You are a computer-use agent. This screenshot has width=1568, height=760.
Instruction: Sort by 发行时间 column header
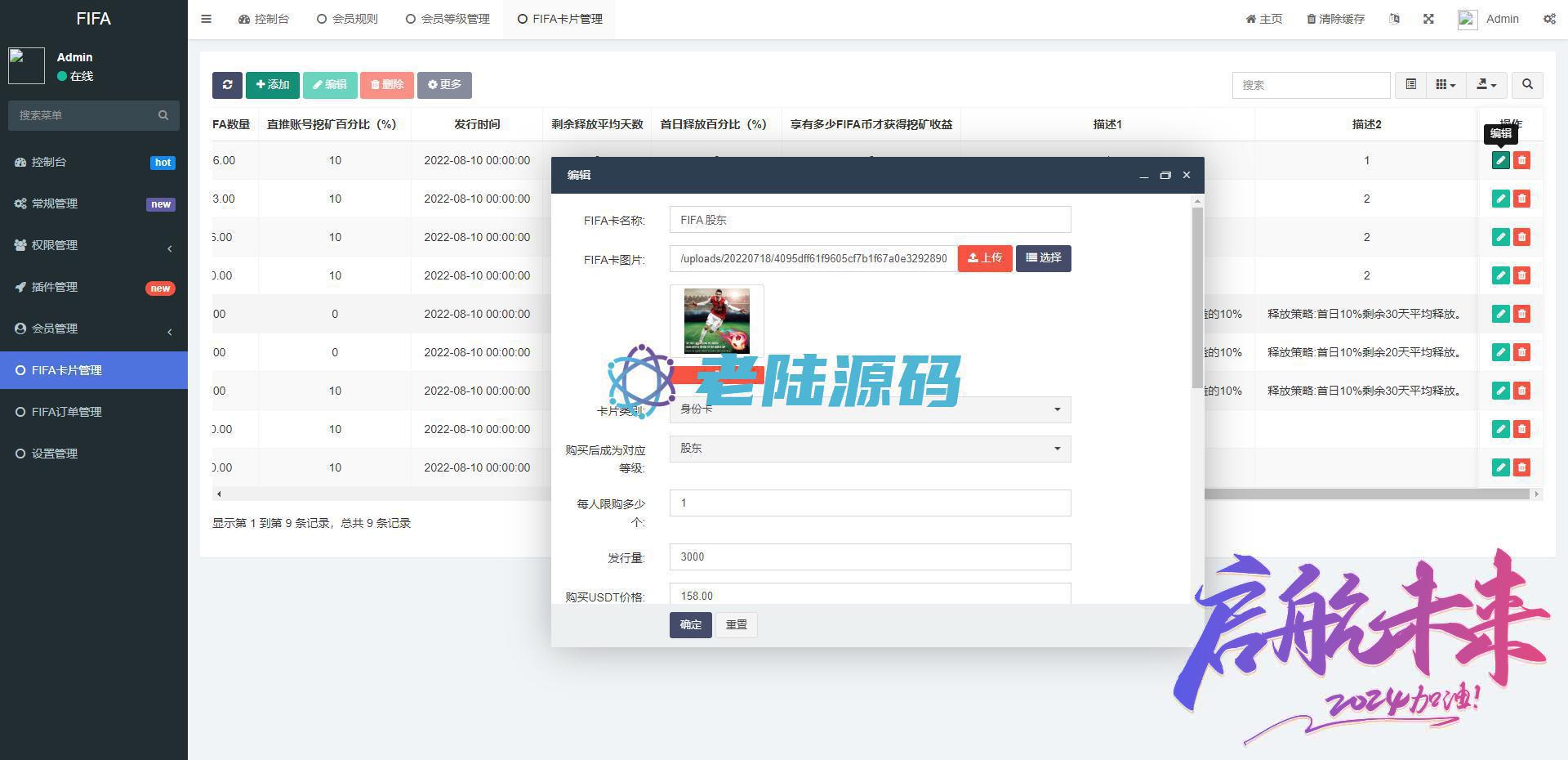click(477, 124)
